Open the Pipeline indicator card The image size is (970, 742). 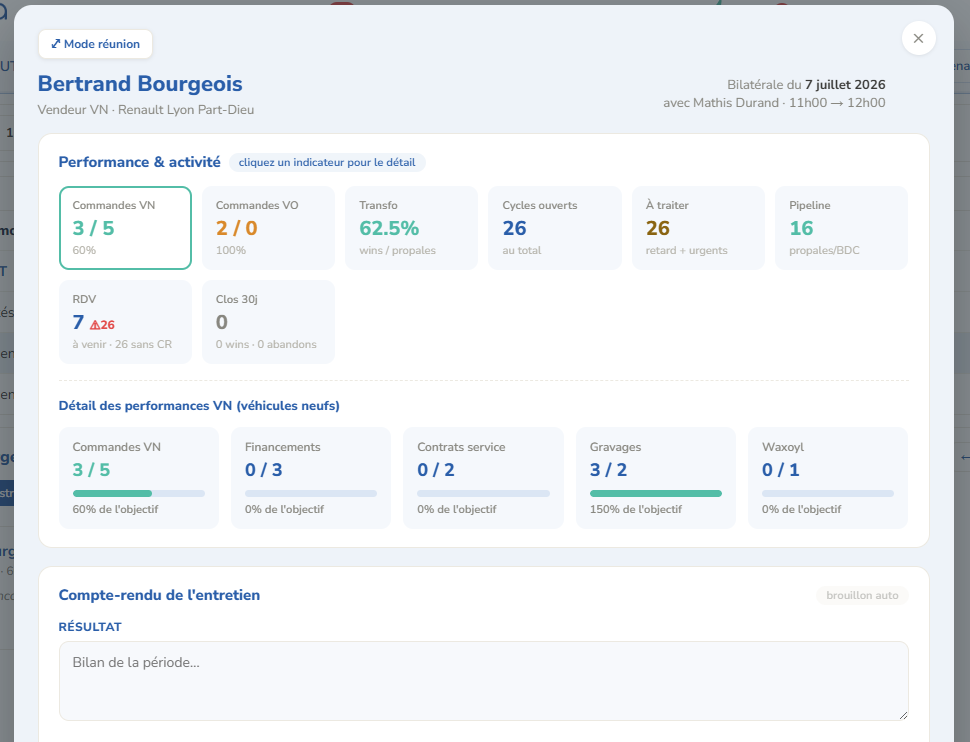[x=841, y=228]
